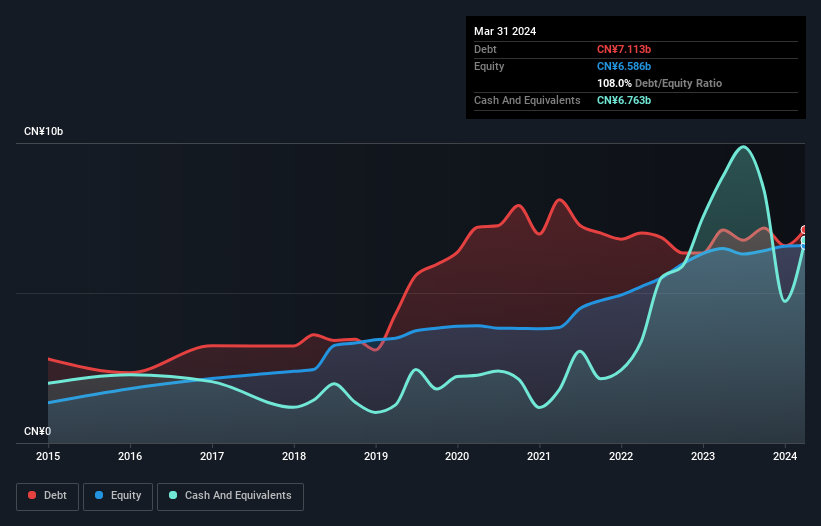Click the CN¥7.113b debt value
This screenshot has width=821, height=526.
click(x=624, y=49)
